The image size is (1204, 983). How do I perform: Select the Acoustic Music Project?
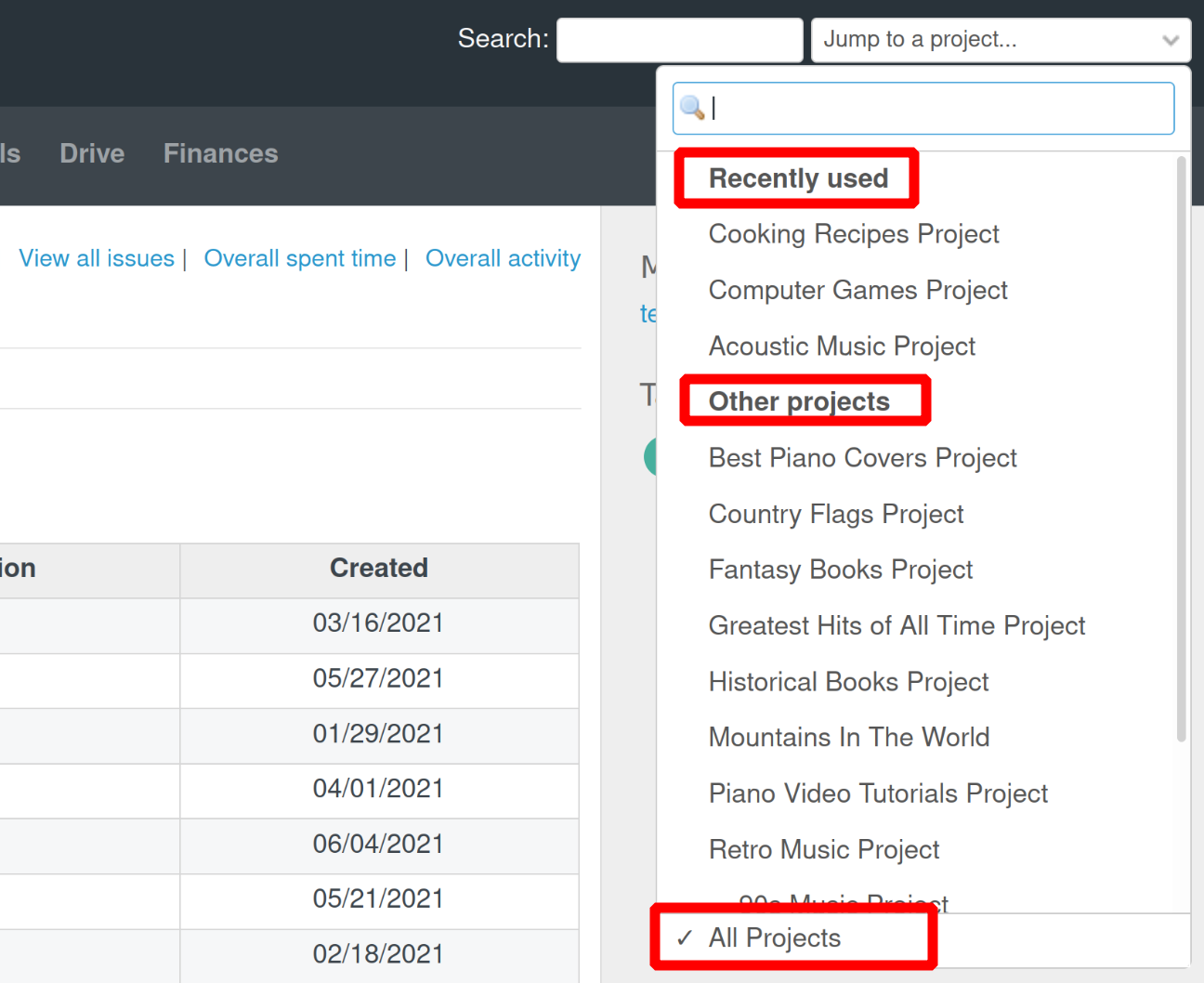point(842,346)
